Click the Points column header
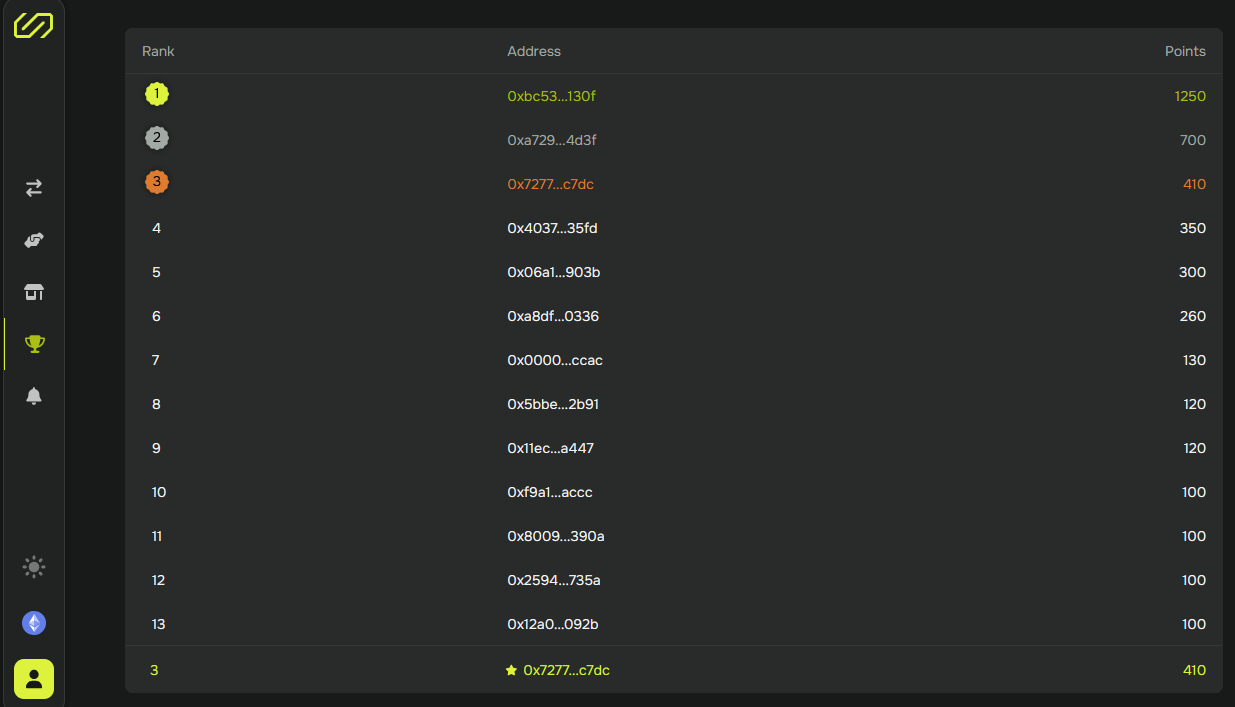This screenshot has width=1235, height=707. [1185, 51]
